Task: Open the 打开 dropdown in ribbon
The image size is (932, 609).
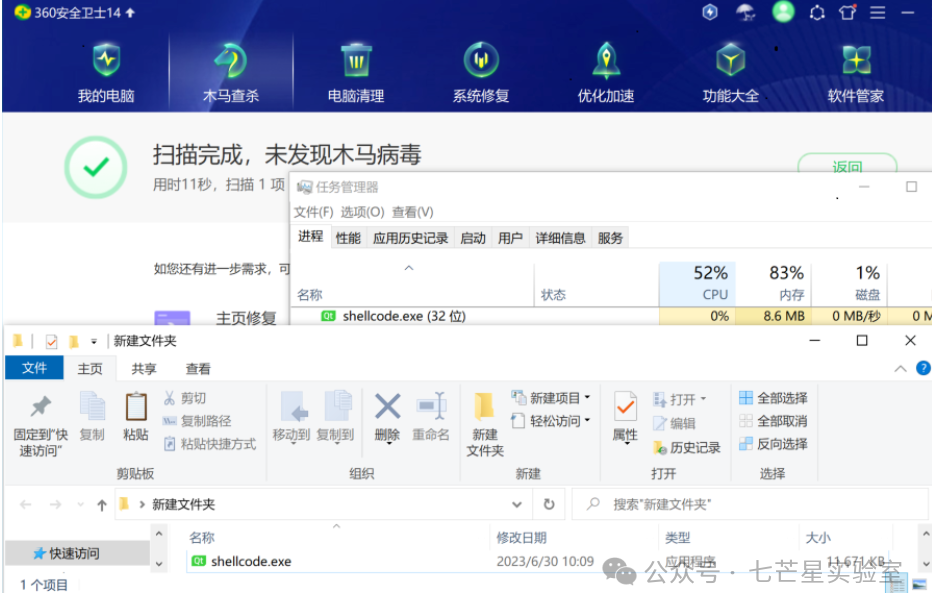Action: [x=703, y=398]
